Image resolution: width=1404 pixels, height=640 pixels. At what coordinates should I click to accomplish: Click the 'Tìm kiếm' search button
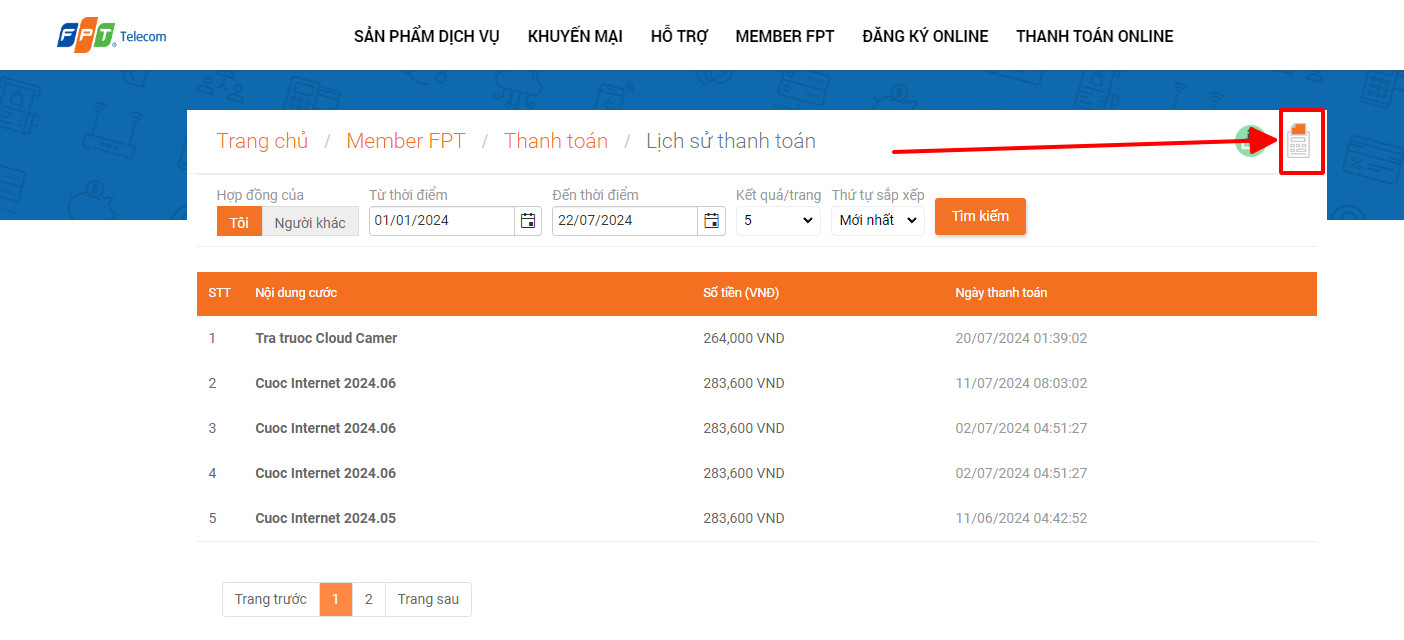(980, 217)
